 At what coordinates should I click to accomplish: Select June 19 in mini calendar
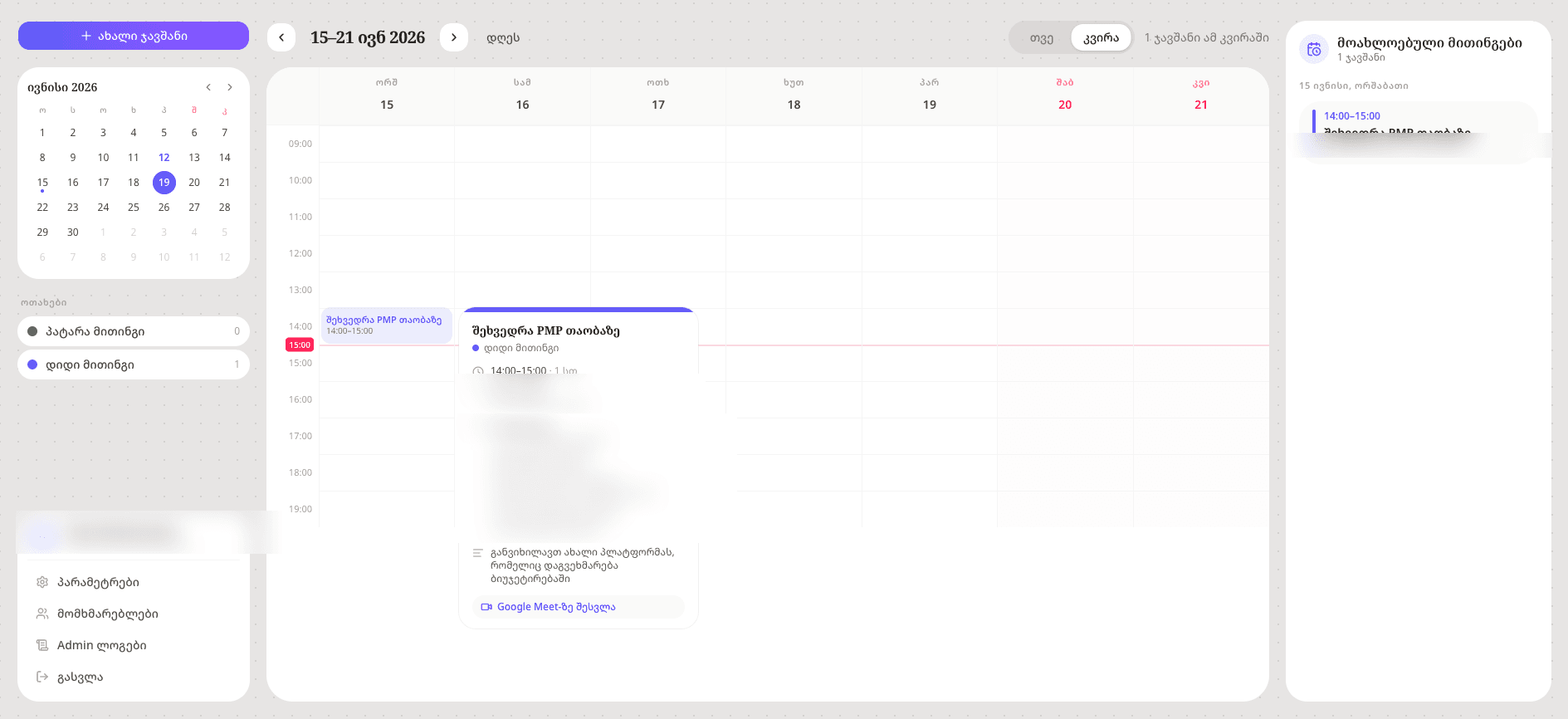point(164,183)
